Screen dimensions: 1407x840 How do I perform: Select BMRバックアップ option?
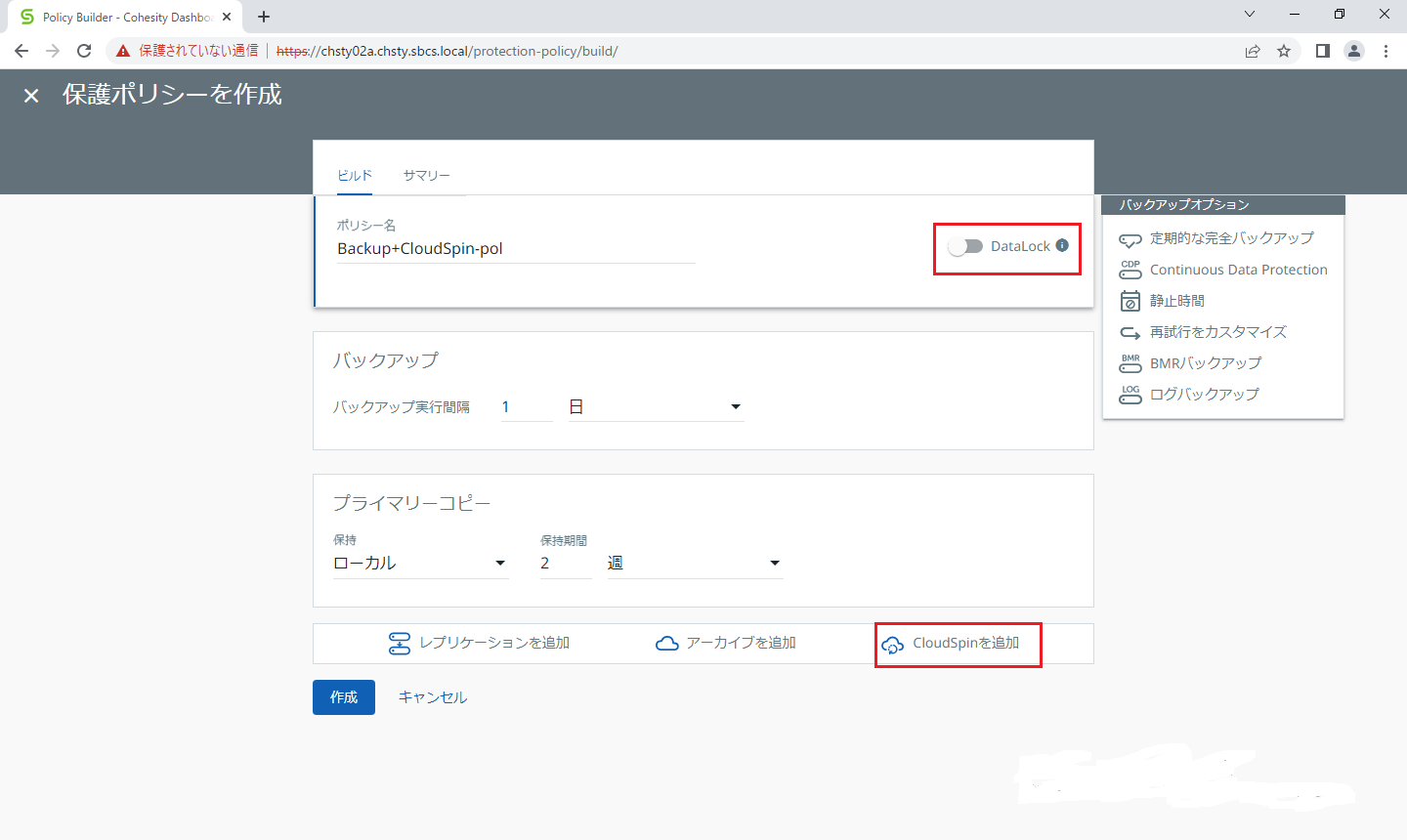pos(1191,363)
